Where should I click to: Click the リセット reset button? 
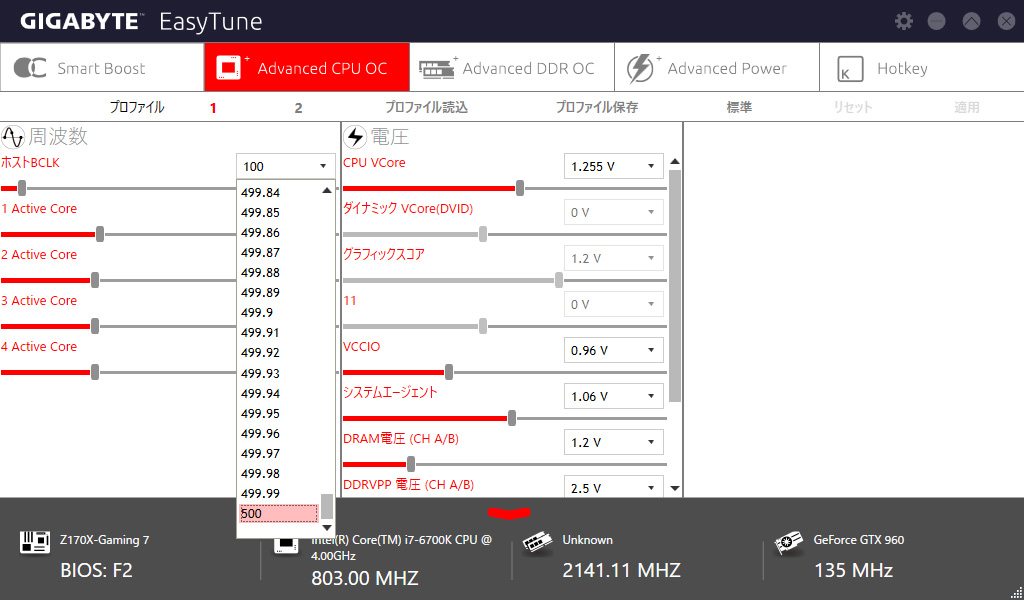coord(853,108)
